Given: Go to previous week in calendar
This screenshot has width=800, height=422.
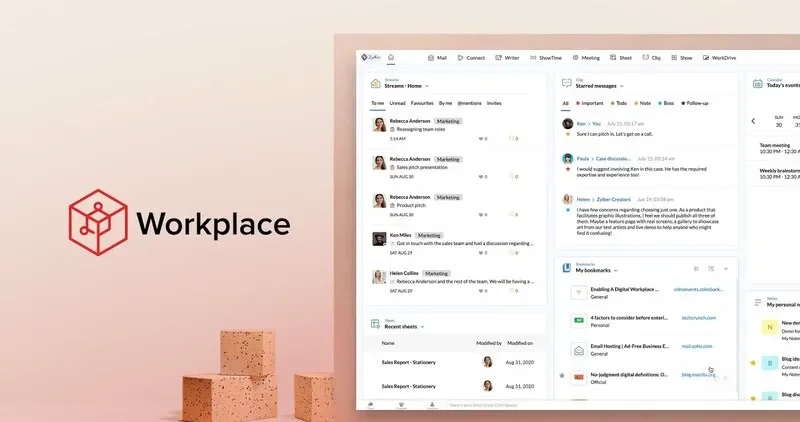Looking at the screenshot, I should pyautogui.click(x=753, y=121).
